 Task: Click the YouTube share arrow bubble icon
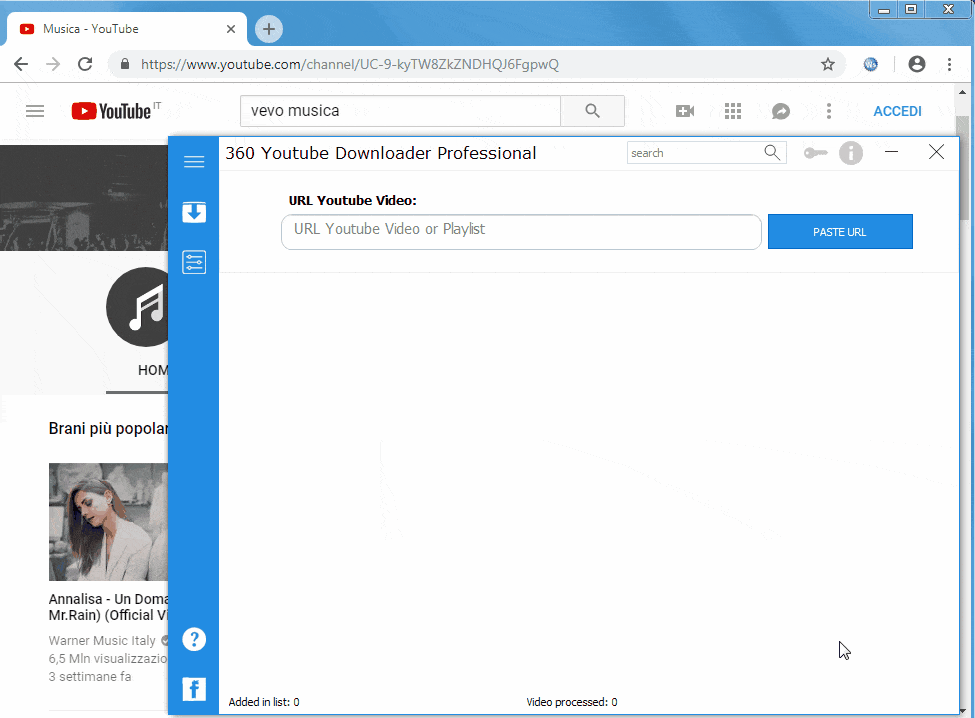(x=781, y=111)
